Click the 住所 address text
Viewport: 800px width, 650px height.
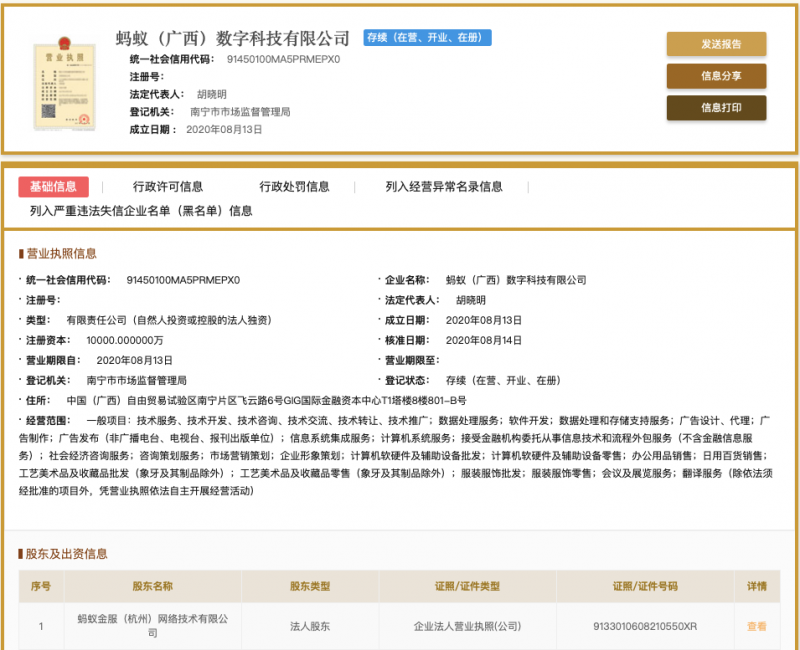point(266,401)
